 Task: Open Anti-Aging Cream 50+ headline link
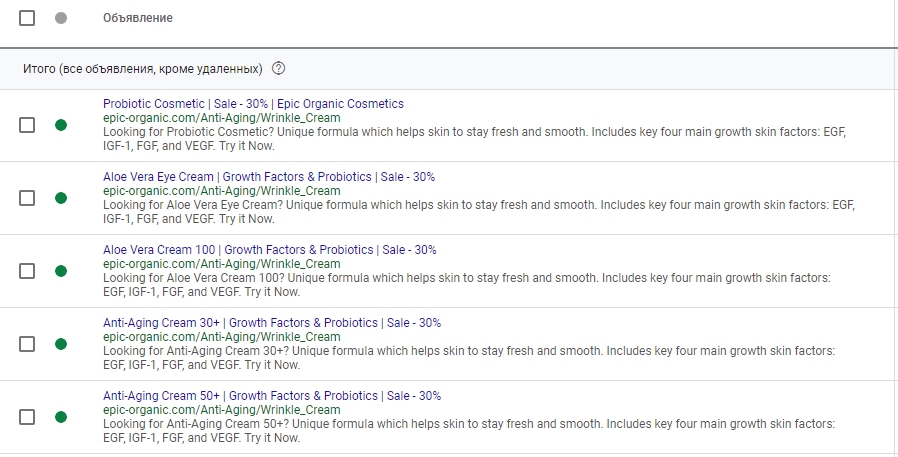[272, 396]
